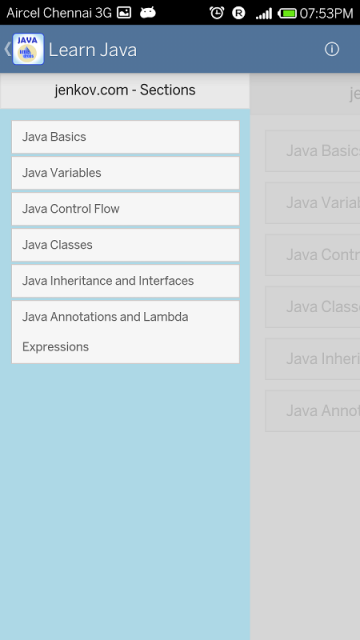Tap the Learn Java app logo
The image size is (360, 640).
[x=28, y=49]
